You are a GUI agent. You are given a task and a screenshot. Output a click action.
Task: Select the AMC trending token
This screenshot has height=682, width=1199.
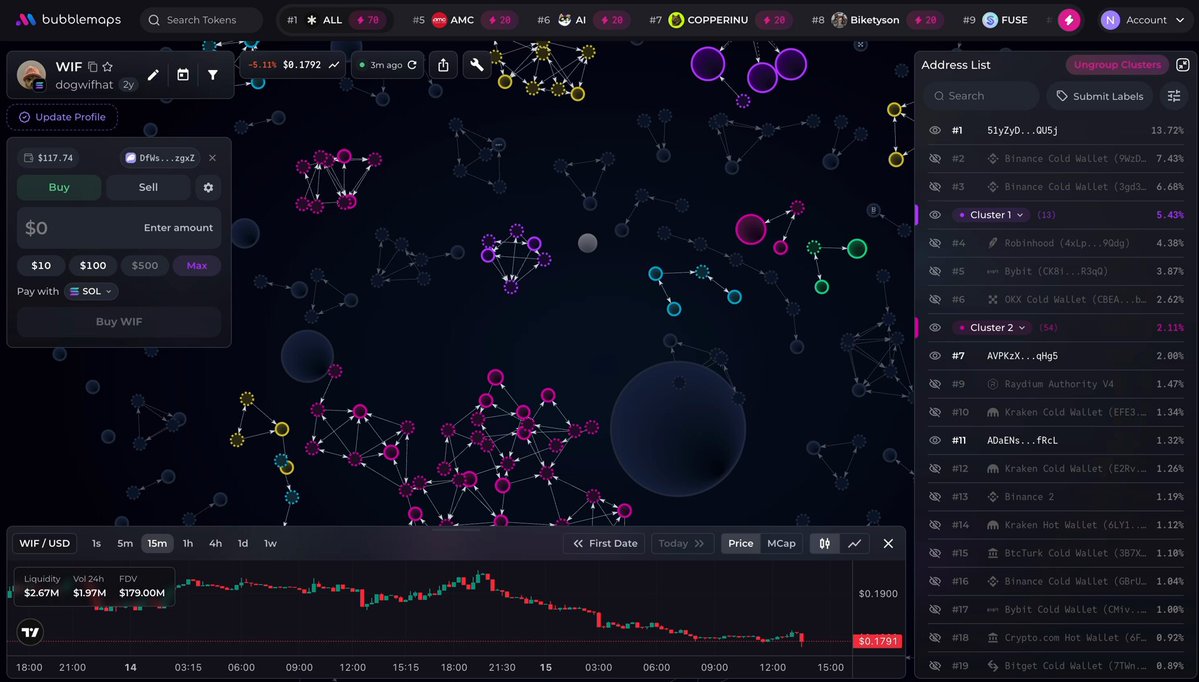point(463,20)
